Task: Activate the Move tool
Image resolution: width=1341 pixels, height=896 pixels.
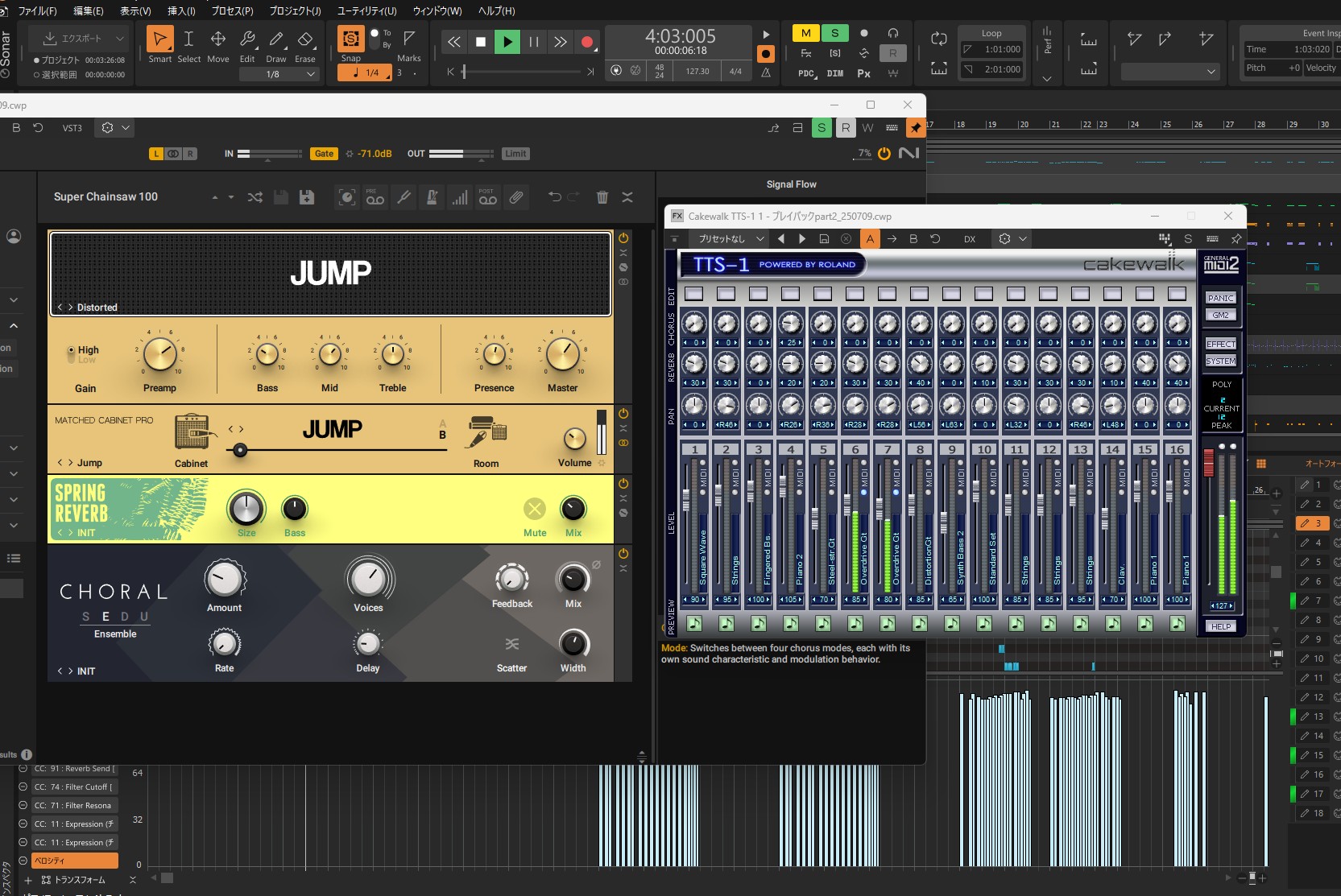Action: point(217,39)
